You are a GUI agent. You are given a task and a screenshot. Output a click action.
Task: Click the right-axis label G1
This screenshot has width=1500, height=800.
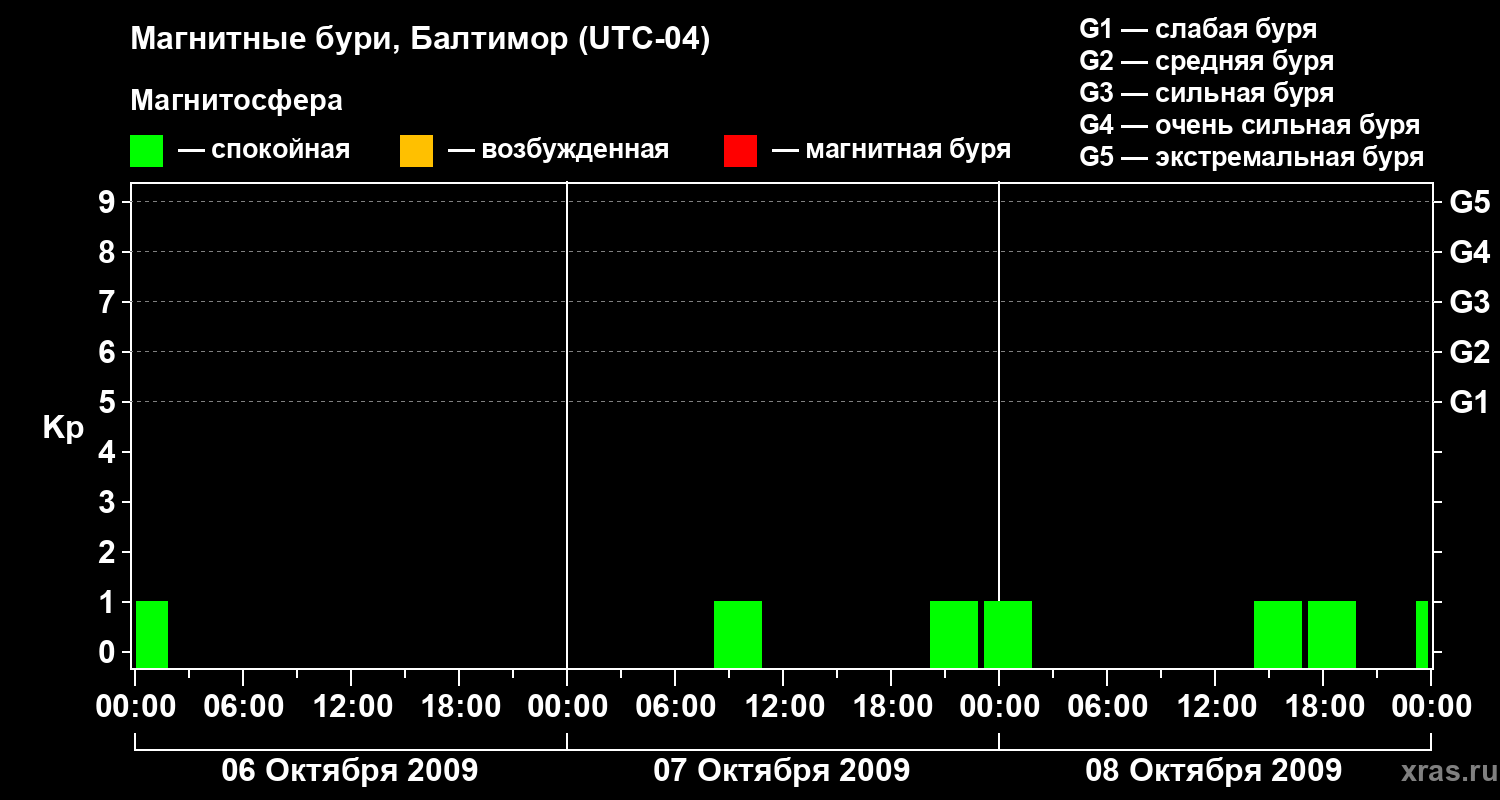[x=1469, y=402]
